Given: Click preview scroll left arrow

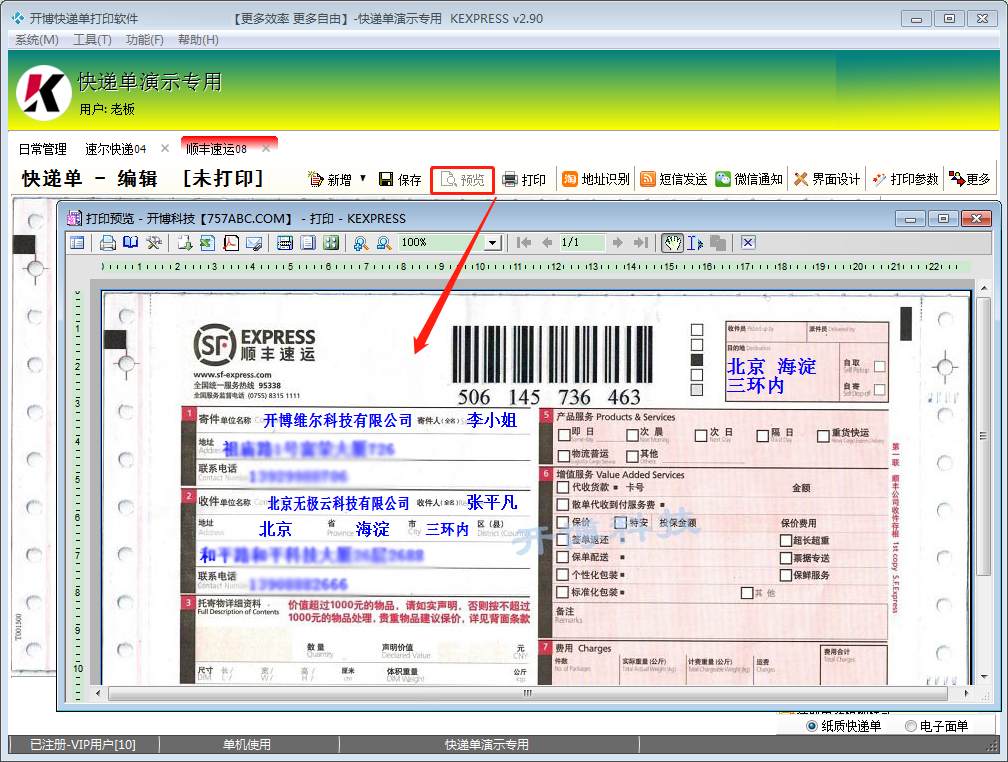Looking at the screenshot, I should click(x=98, y=693).
